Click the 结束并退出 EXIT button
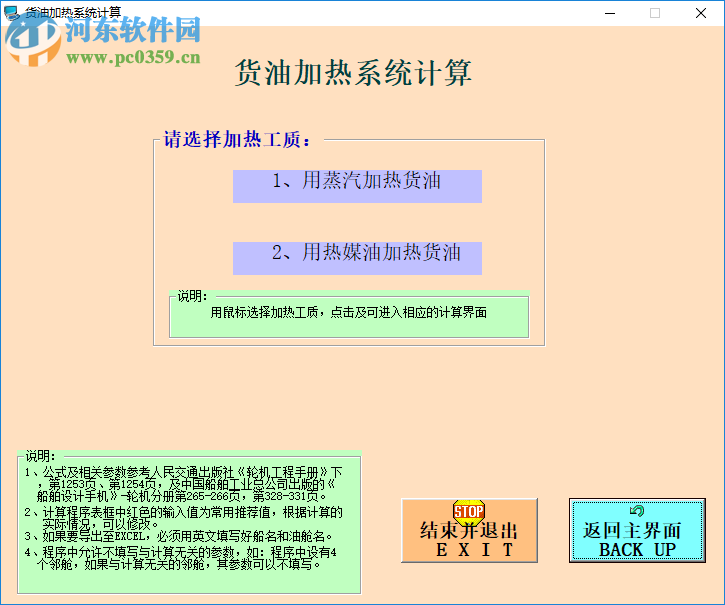The height and width of the screenshot is (605, 725). click(469, 530)
